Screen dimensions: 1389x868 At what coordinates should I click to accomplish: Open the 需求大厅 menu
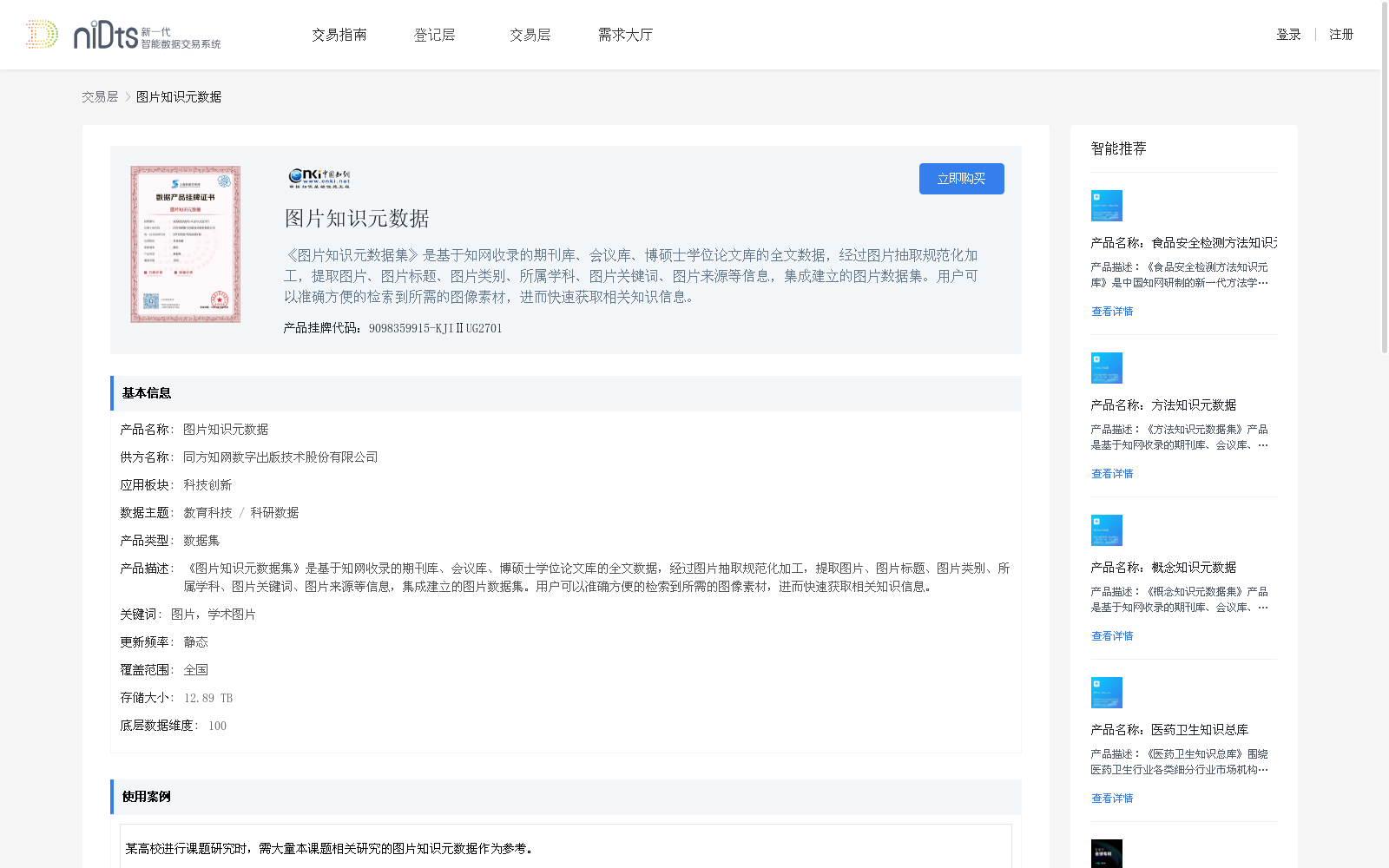click(x=625, y=35)
